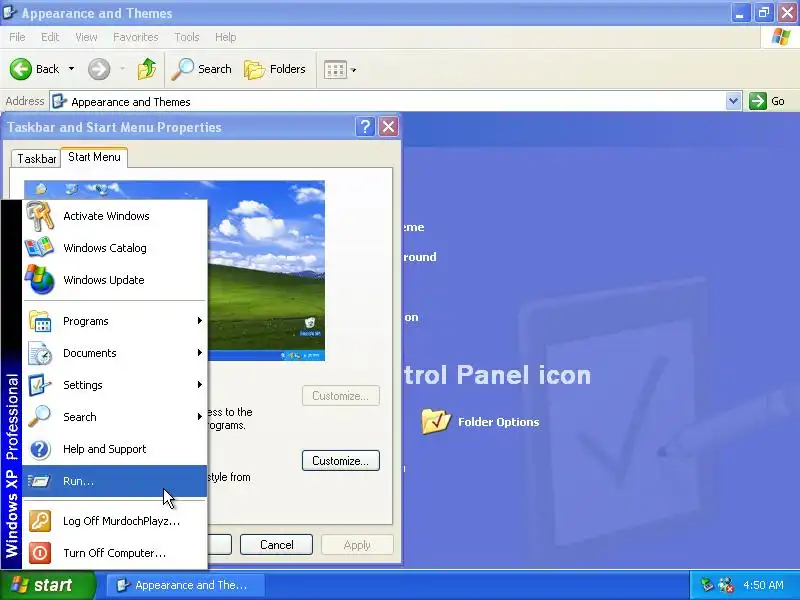This screenshot has height=600, width=800.
Task: Click the arrow beside Programs
Action: [199, 321]
